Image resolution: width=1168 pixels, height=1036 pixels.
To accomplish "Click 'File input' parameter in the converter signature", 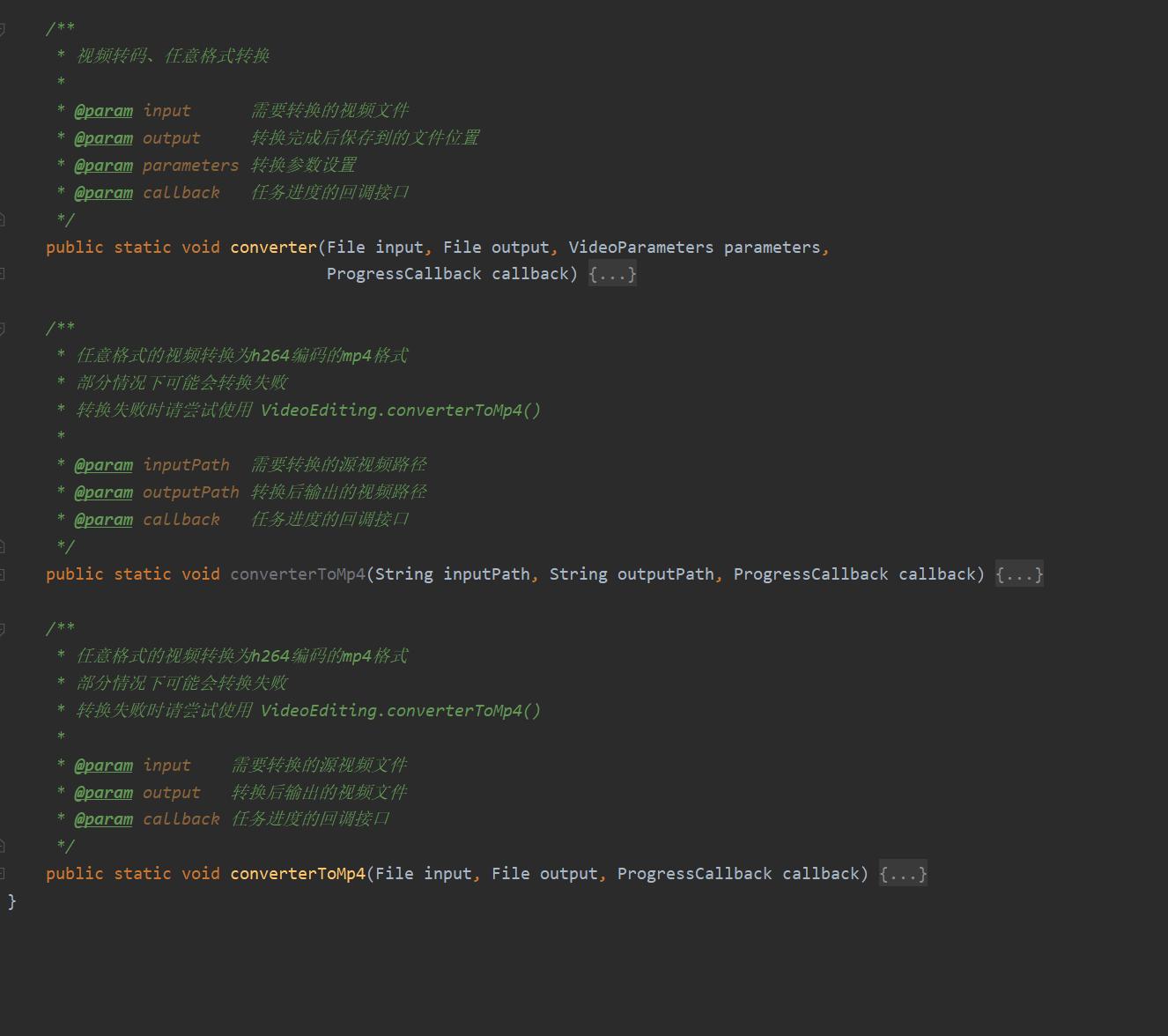I will [375, 248].
